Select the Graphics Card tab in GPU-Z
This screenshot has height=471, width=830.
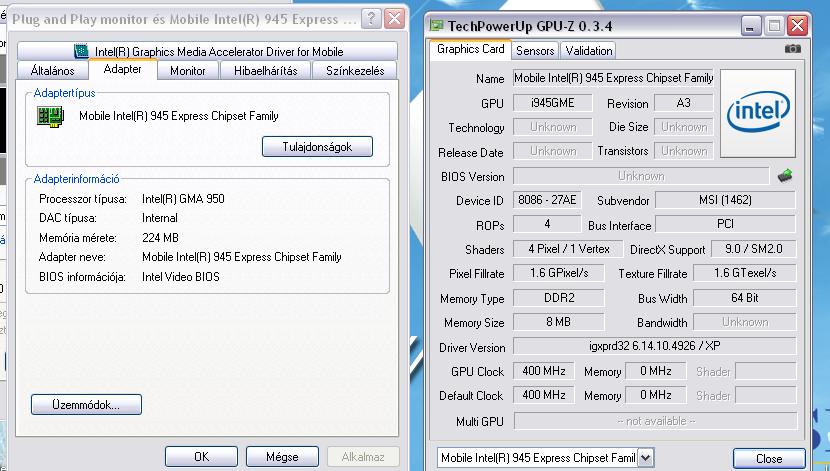[x=471, y=49]
